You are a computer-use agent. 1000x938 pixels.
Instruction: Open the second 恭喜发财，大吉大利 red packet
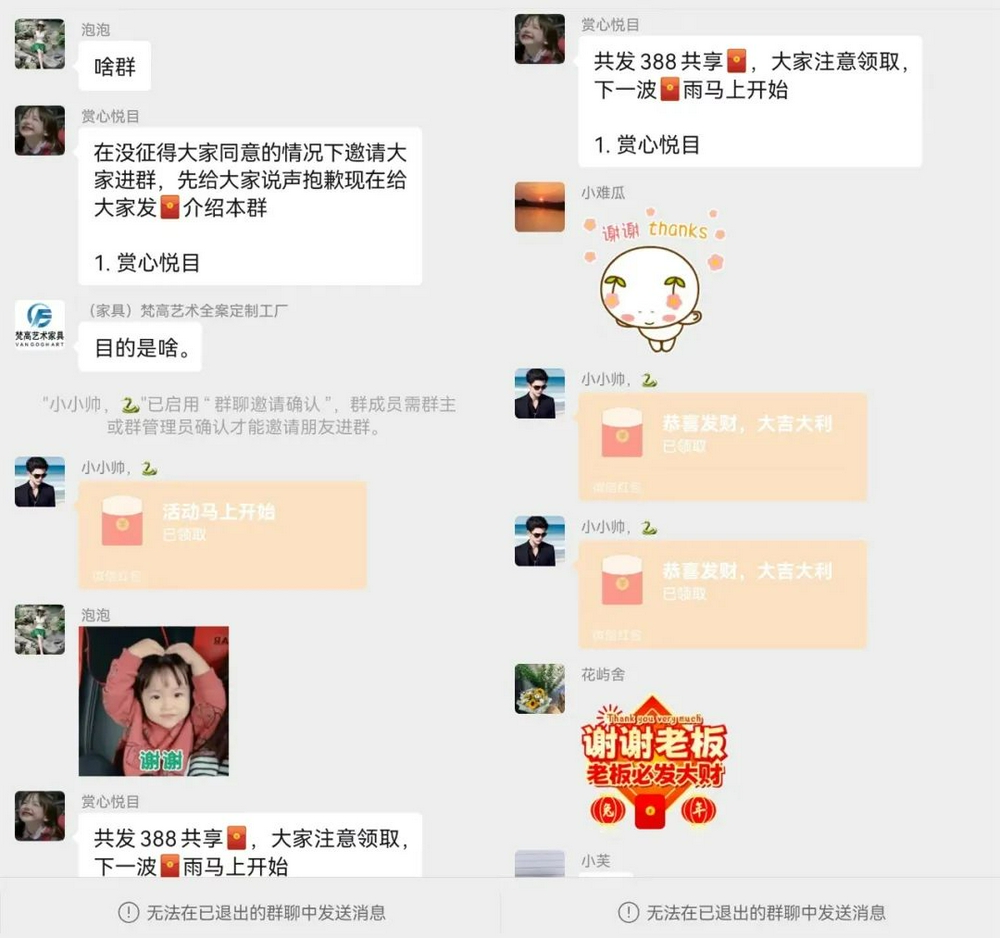point(723,594)
